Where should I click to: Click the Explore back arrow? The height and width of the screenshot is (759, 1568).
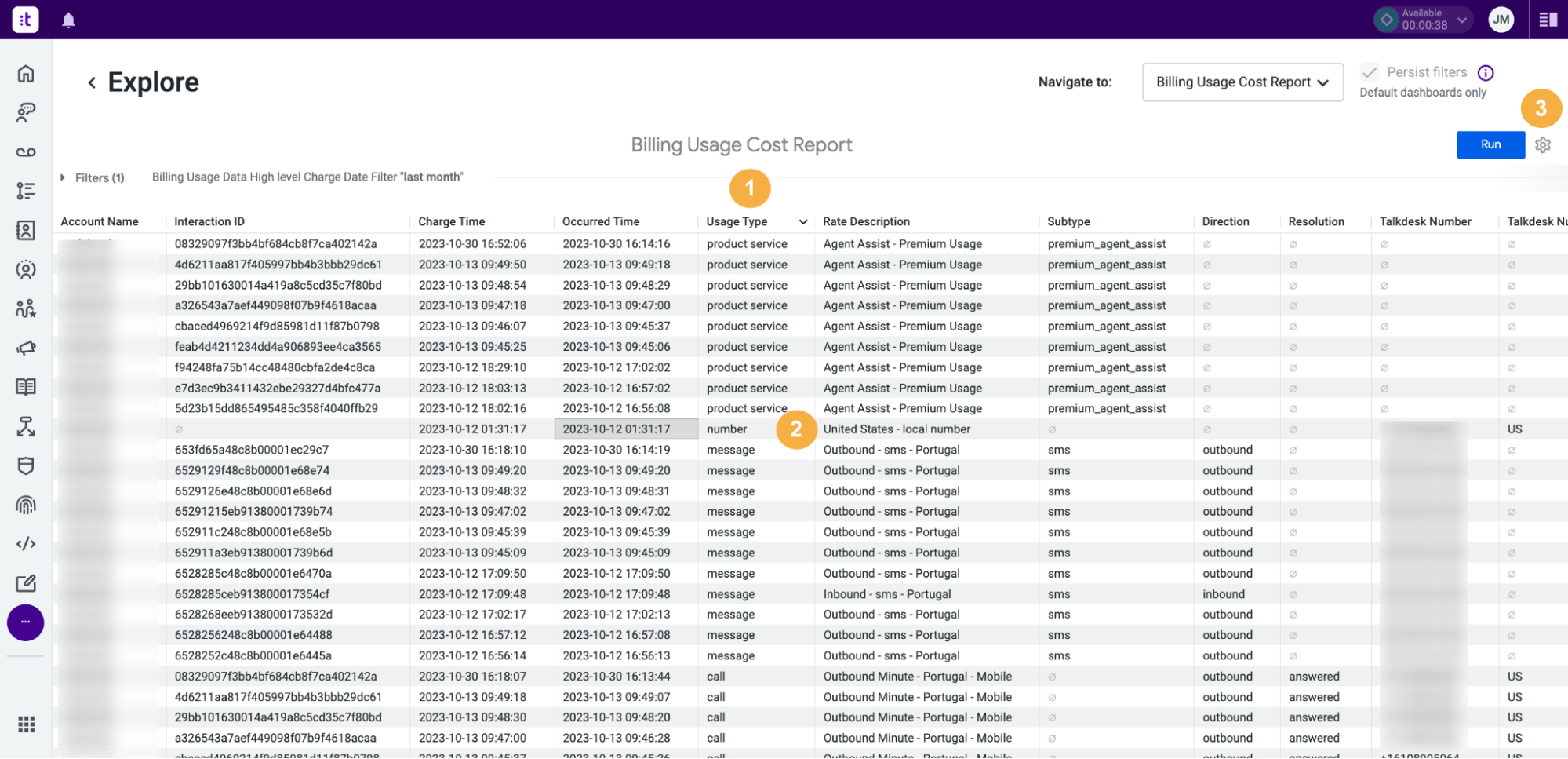point(91,82)
